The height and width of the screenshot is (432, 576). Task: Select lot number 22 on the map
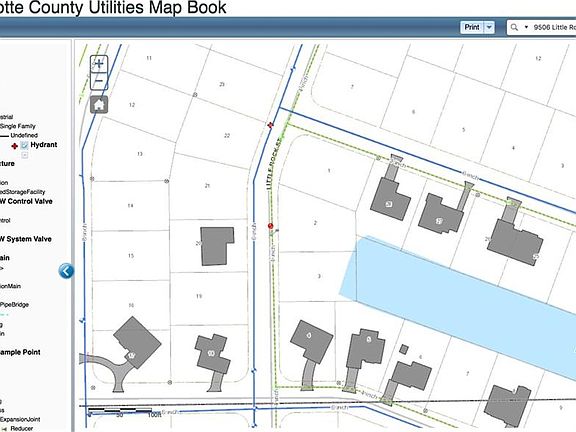(x=227, y=136)
